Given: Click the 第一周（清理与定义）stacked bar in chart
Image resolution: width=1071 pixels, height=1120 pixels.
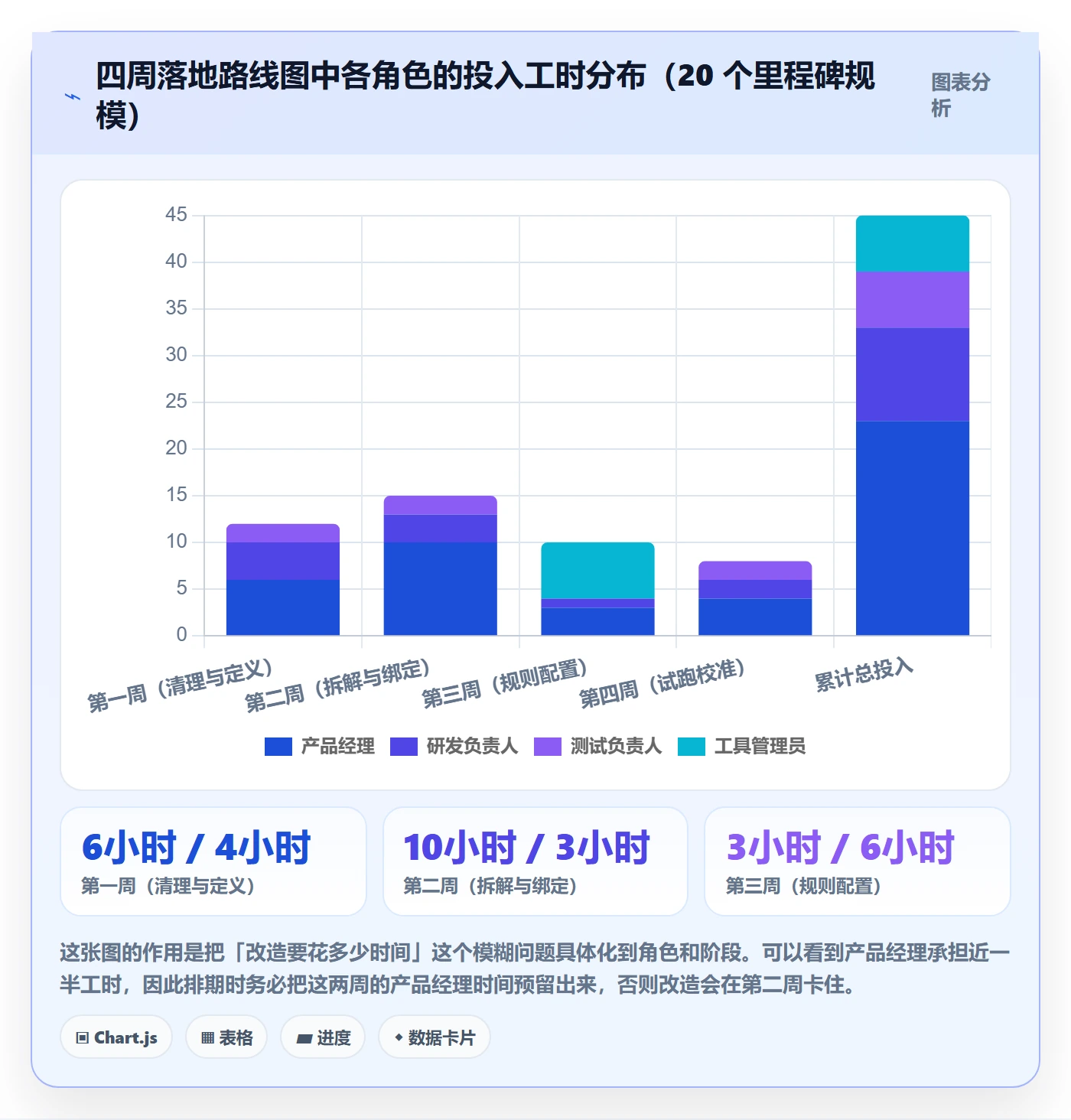Looking at the screenshot, I should tap(283, 579).
